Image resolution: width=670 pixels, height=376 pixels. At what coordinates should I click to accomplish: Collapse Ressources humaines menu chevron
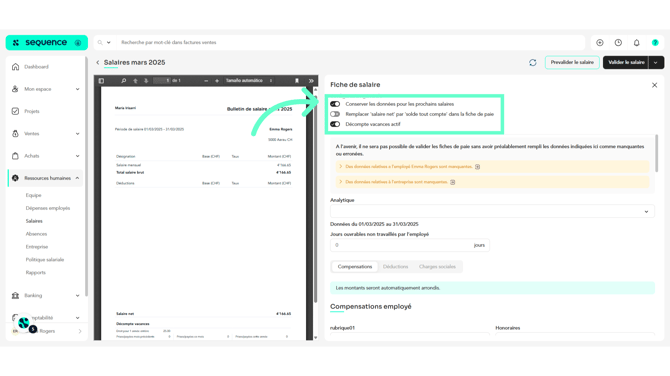77,178
